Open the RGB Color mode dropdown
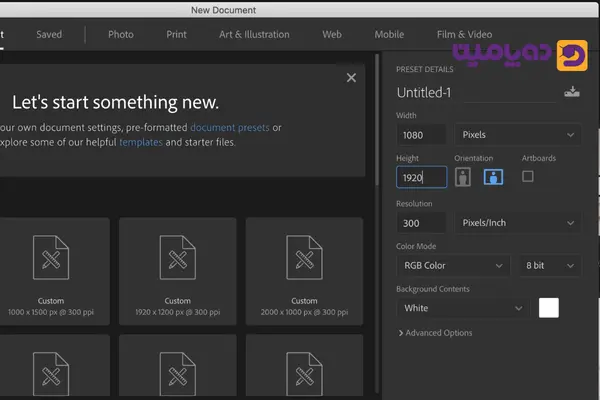600x400 pixels. point(452,266)
